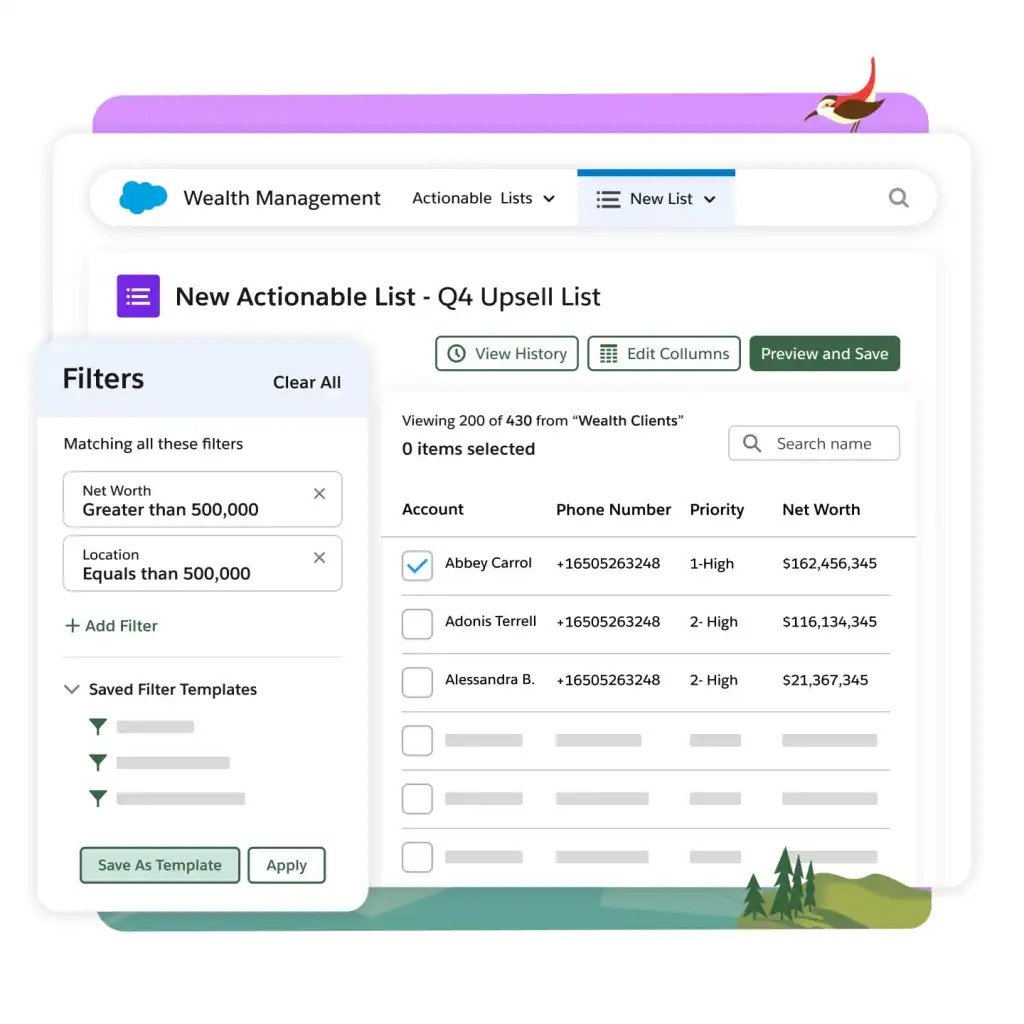
Task: Click the magnifier inside Search name field
Action: point(751,443)
